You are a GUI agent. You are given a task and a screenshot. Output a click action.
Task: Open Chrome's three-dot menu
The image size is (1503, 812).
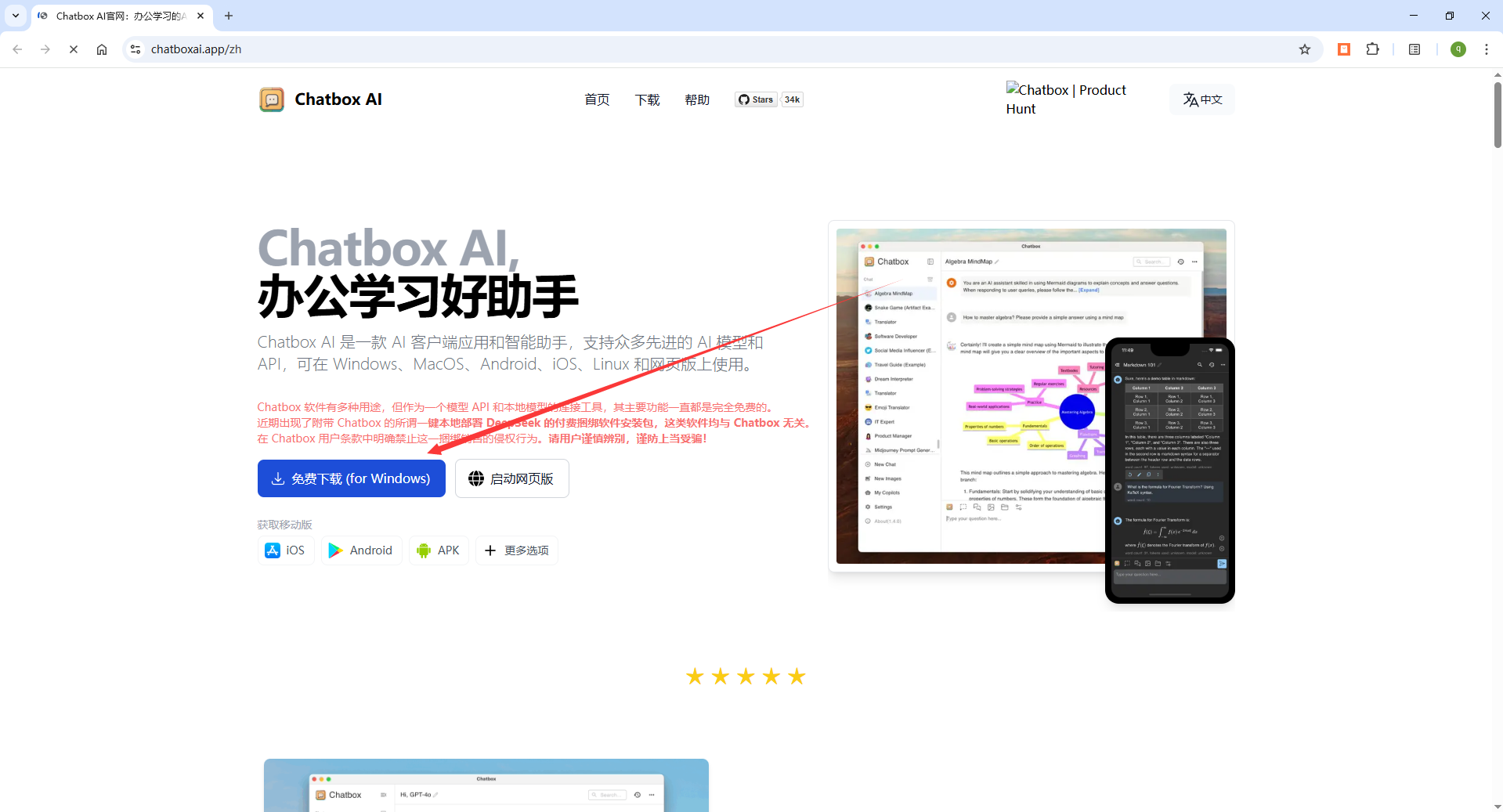click(x=1486, y=49)
